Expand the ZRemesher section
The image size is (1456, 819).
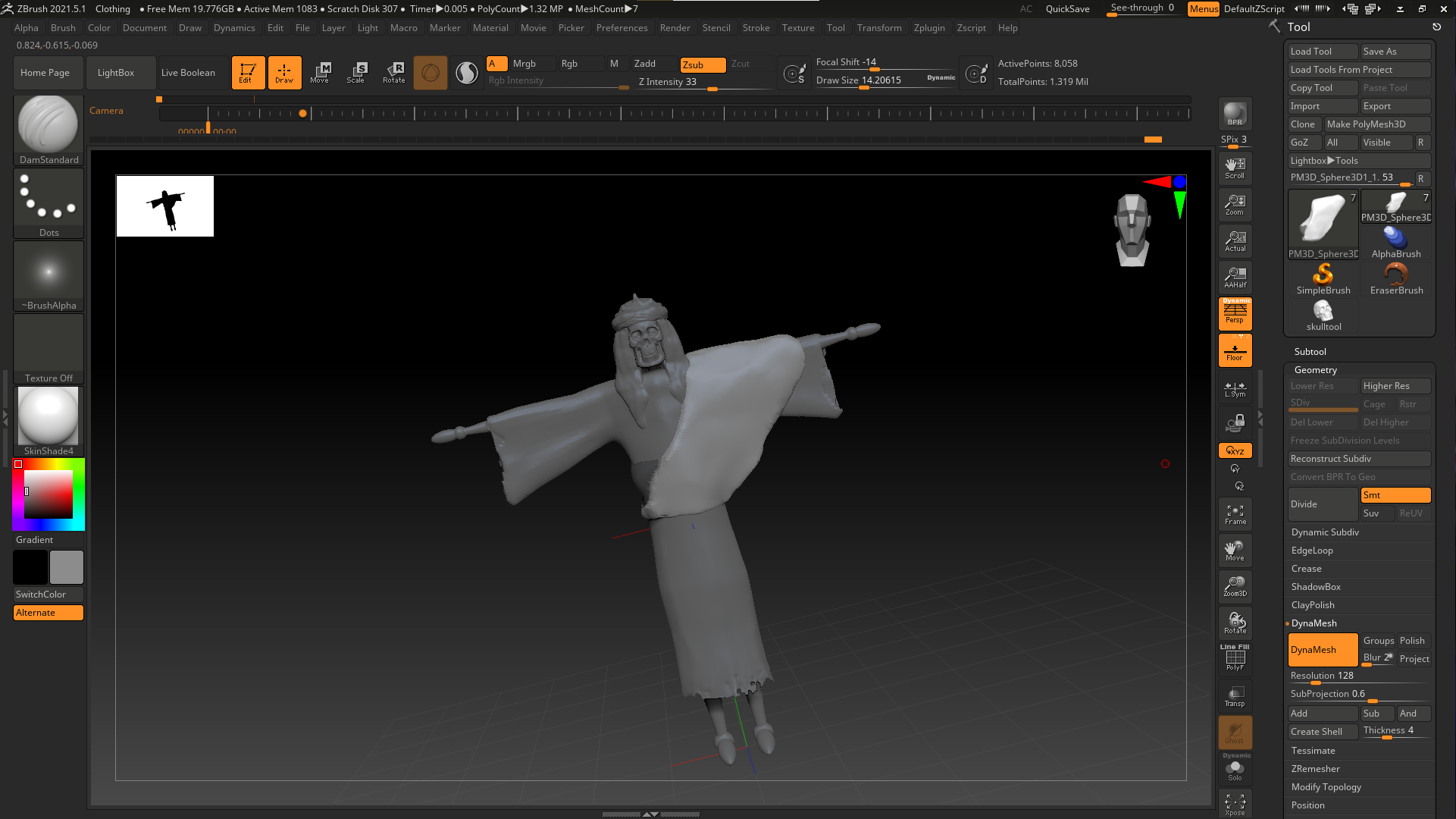[x=1315, y=769]
